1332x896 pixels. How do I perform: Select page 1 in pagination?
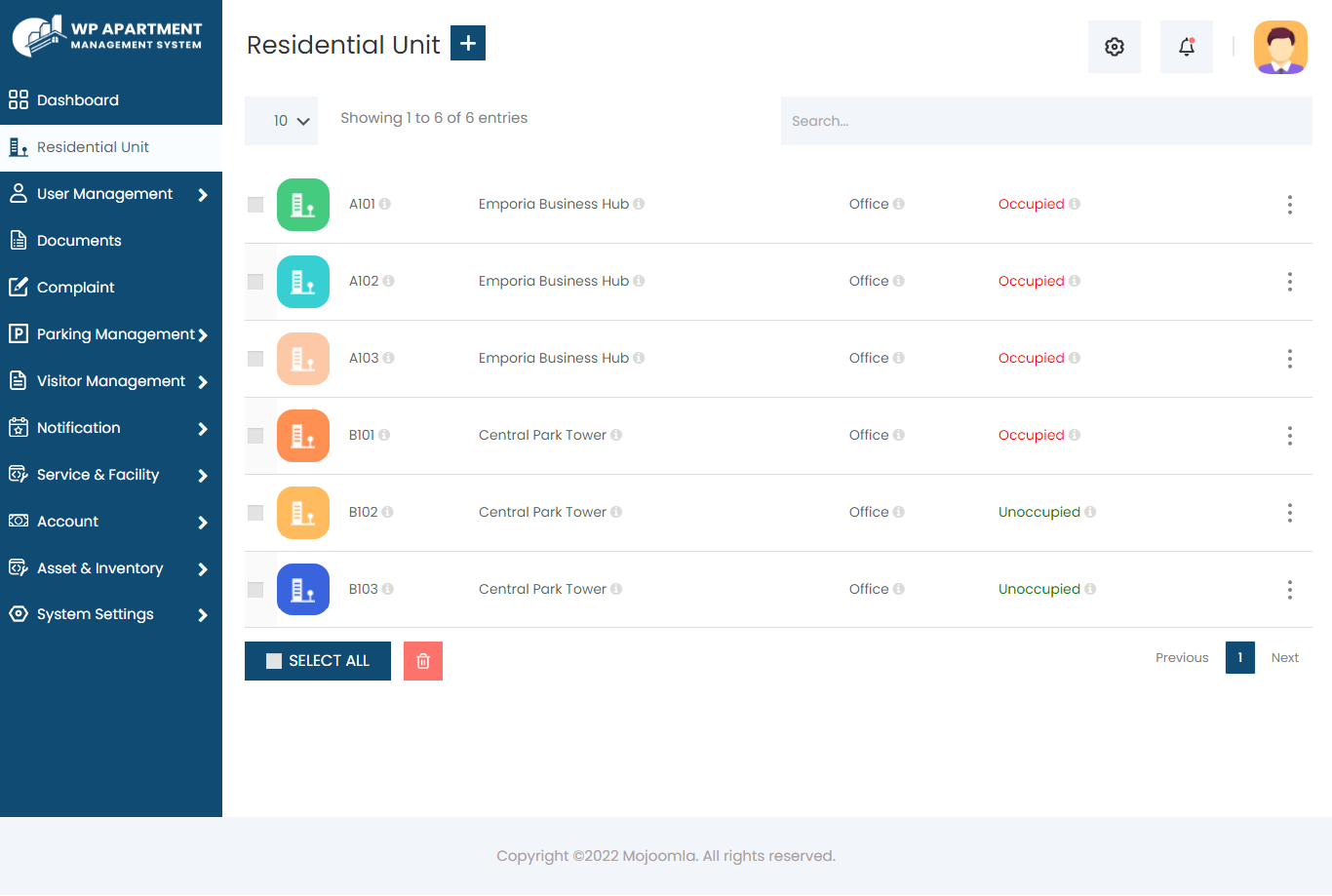click(1240, 657)
